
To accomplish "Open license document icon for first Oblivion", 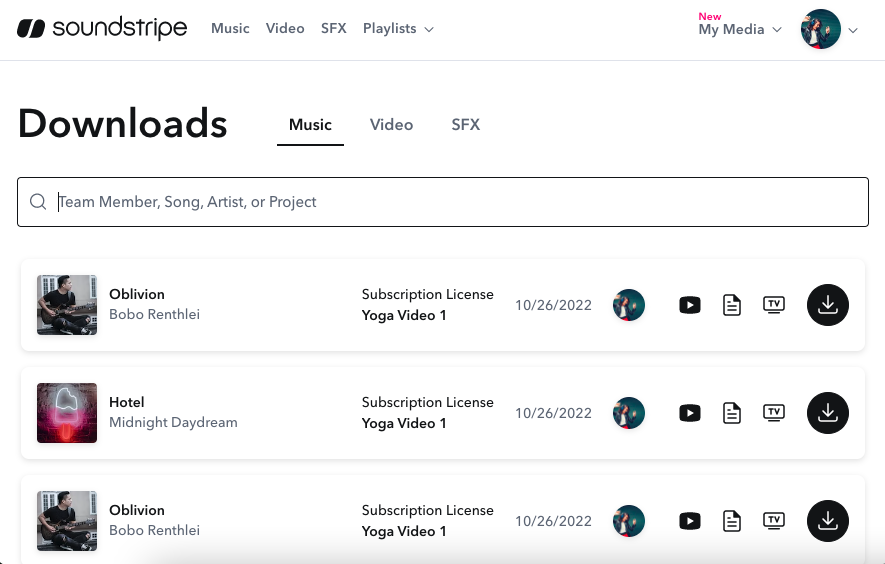I will click(x=732, y=305).
